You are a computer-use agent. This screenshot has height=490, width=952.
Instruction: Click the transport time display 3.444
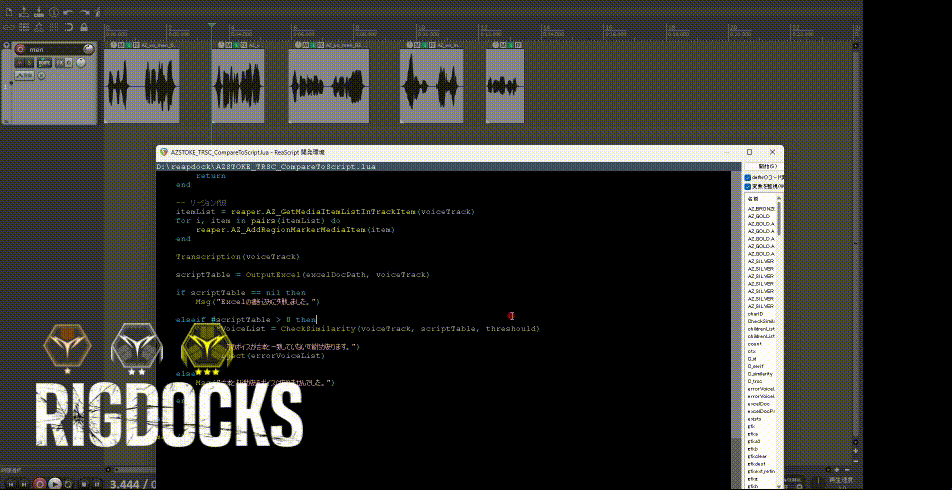pyautogui.click(x=125, y=484)
